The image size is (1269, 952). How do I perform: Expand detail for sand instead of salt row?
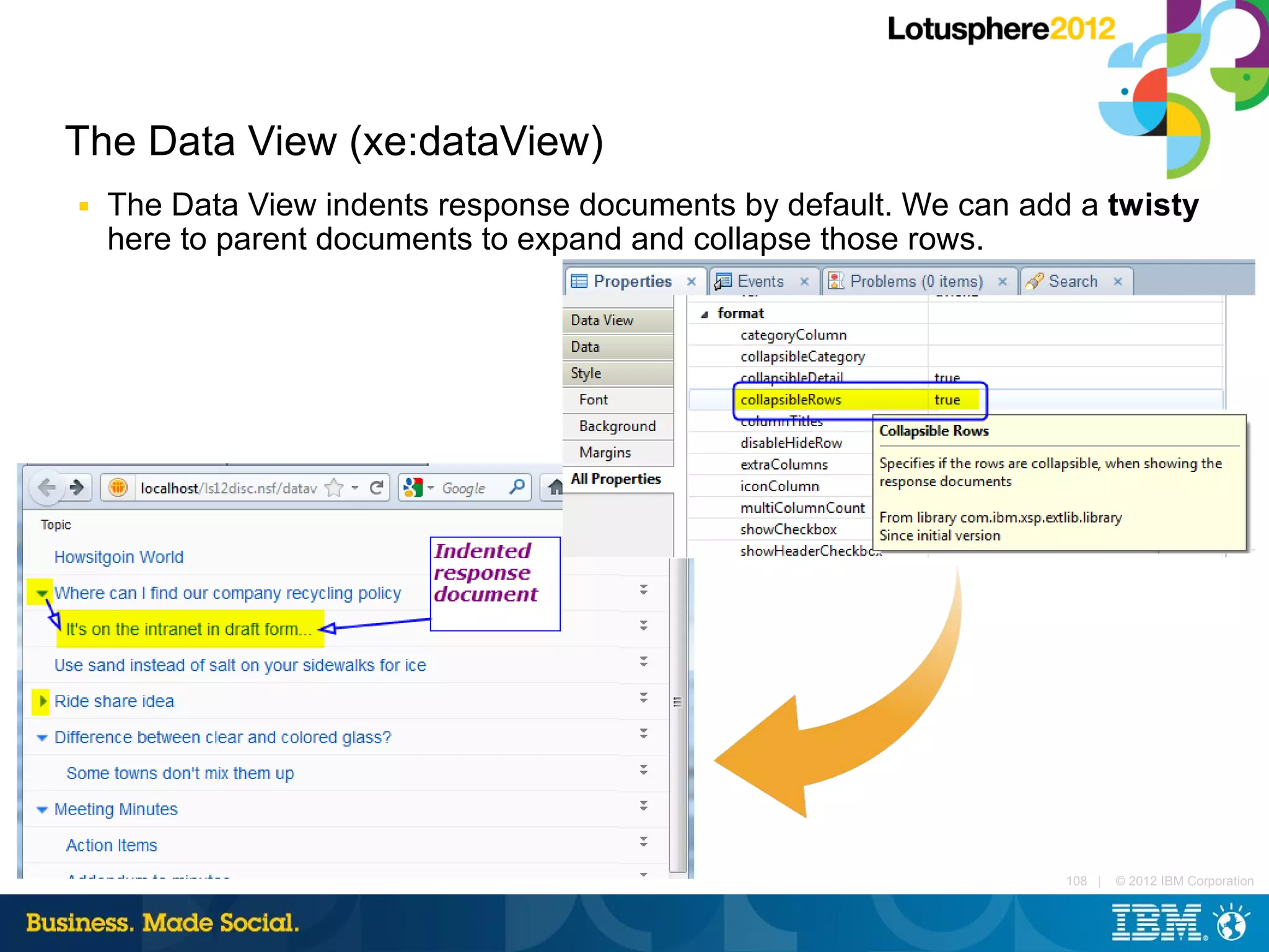[644, 662]
